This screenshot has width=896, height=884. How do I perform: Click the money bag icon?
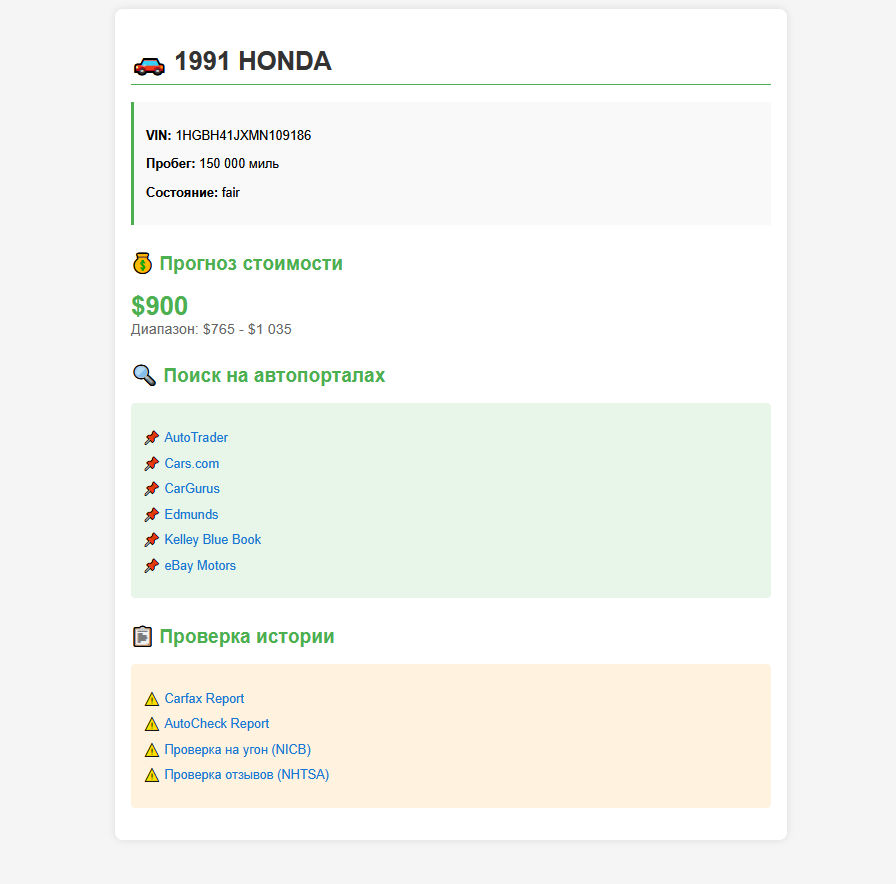click(142, 263)
